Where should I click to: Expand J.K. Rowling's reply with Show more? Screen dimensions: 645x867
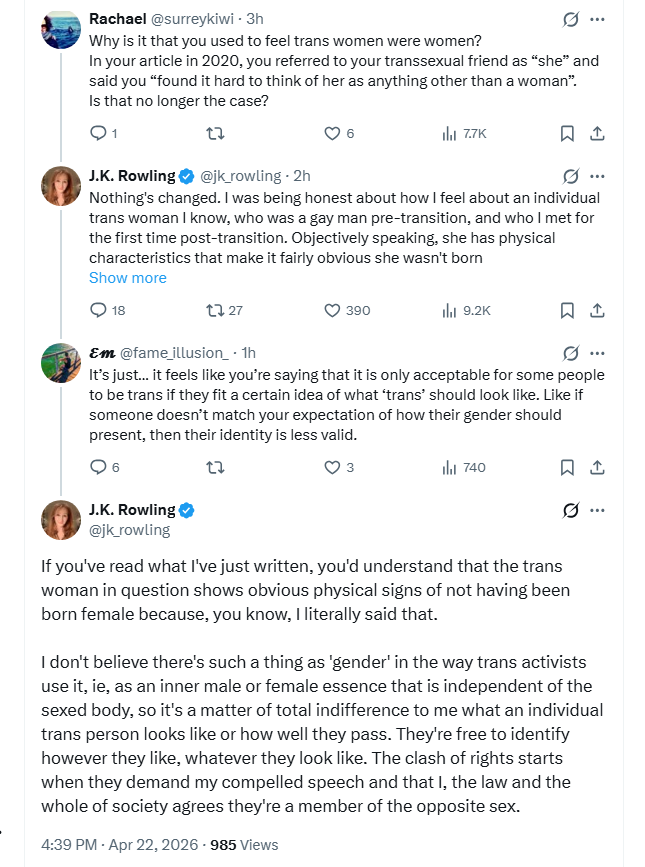(128, 278)
